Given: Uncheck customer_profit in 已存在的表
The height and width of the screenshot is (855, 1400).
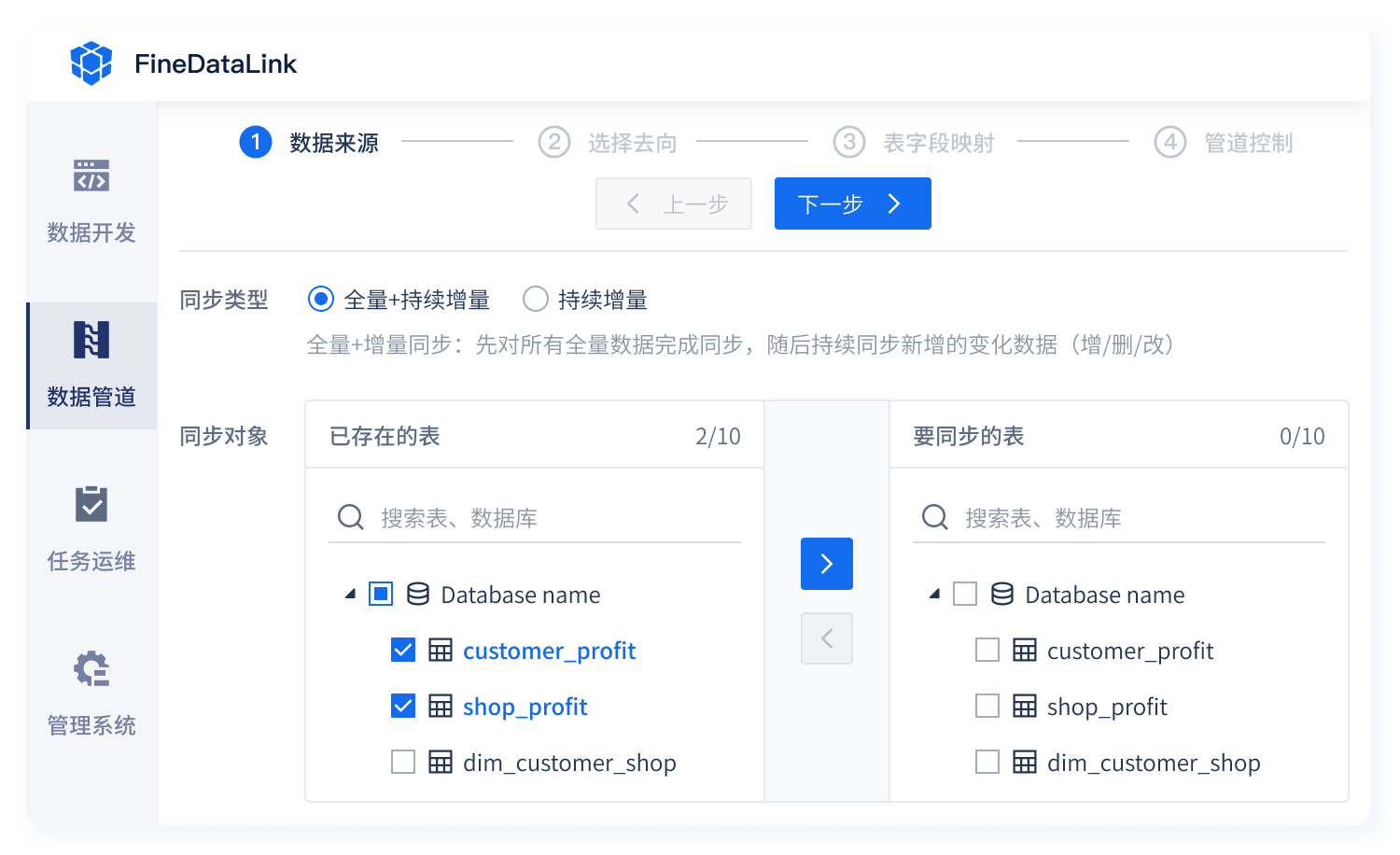Looking at the screenshot, I should coord(403,650).
